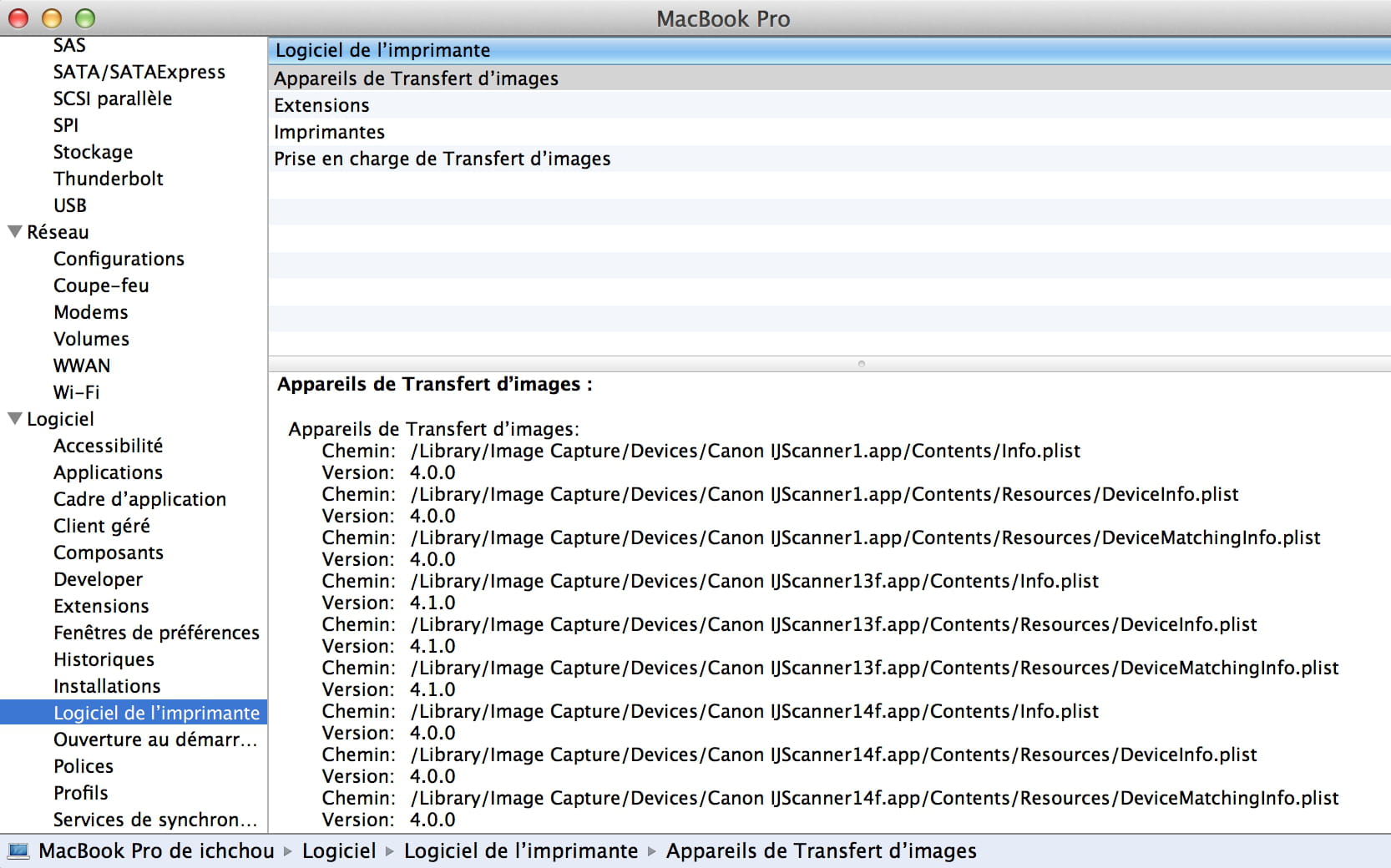
Task: Click the green zoom window button
Action: pos(85,18)
